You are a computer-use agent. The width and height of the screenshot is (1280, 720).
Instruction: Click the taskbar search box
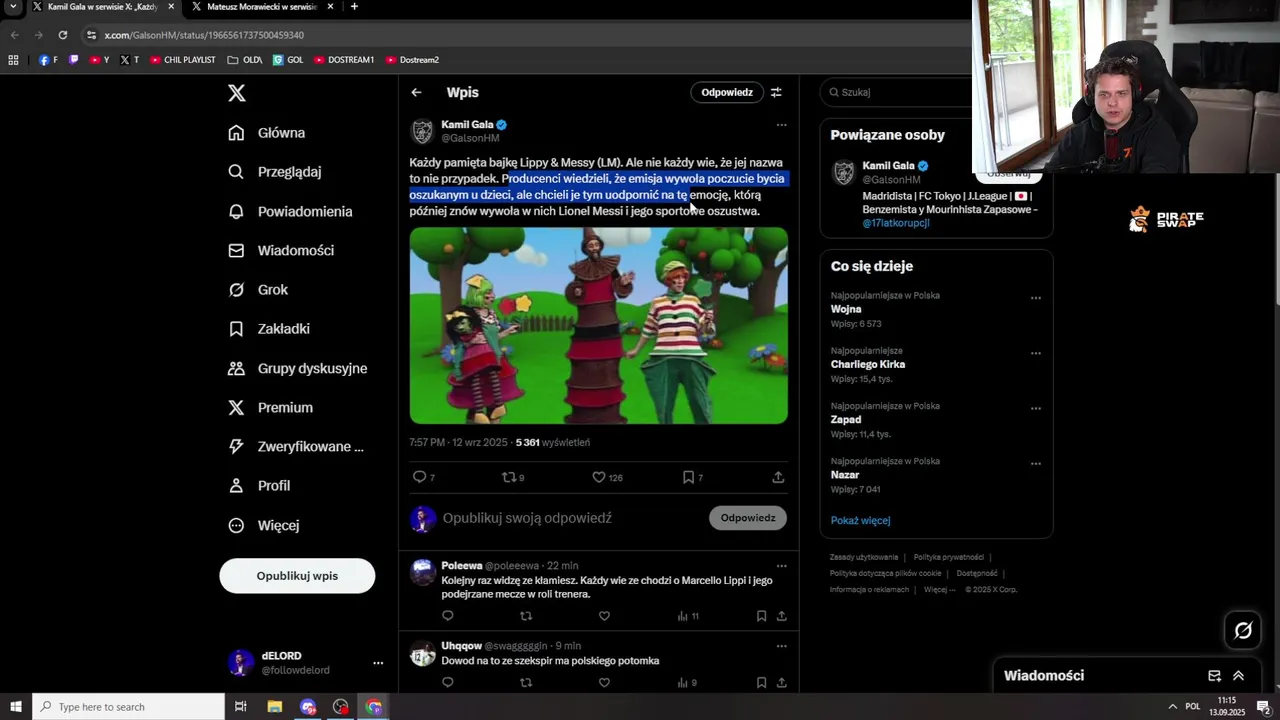point(128,707)
